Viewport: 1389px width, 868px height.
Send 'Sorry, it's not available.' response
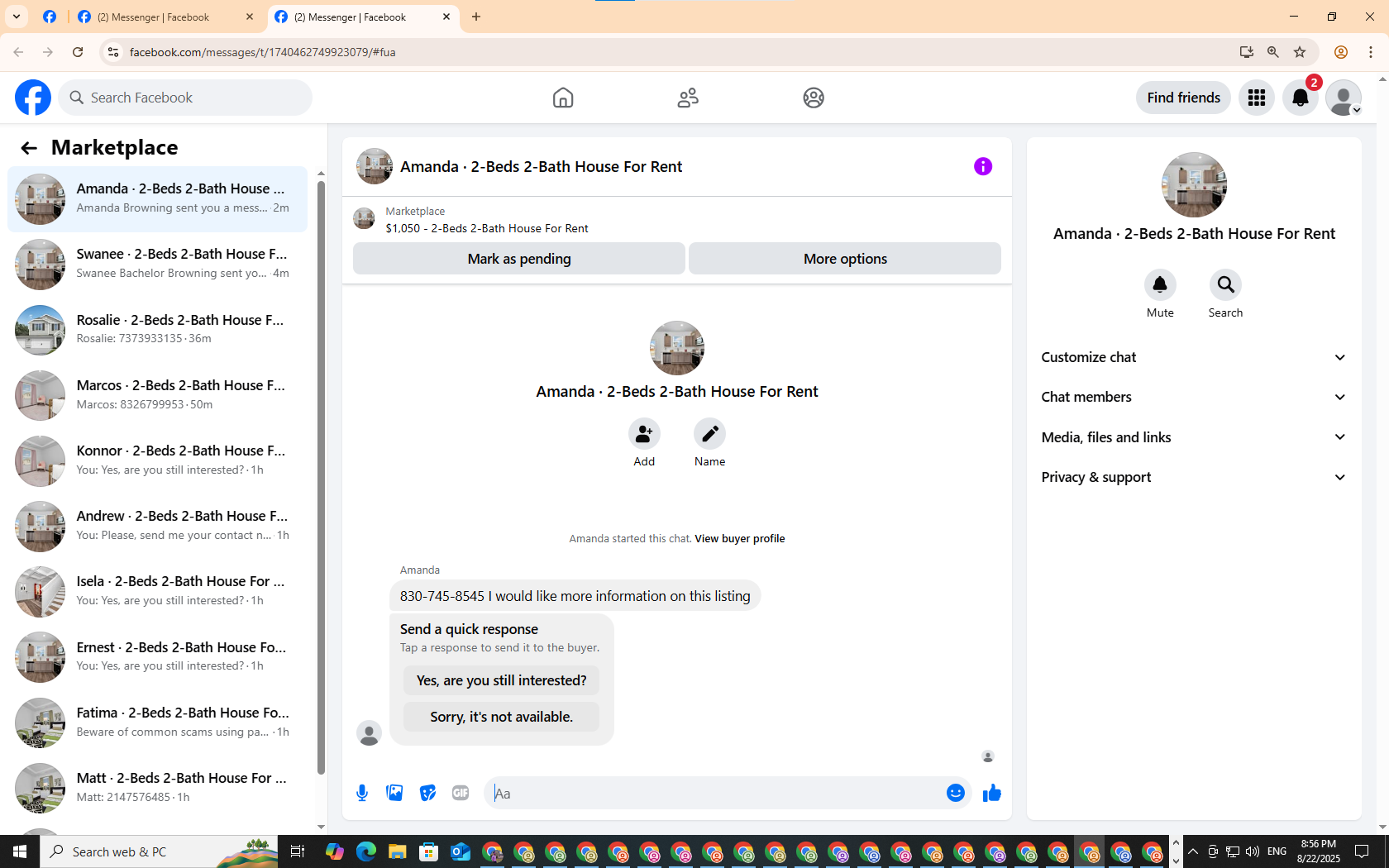pyautogui.click(x=501, y=717)
